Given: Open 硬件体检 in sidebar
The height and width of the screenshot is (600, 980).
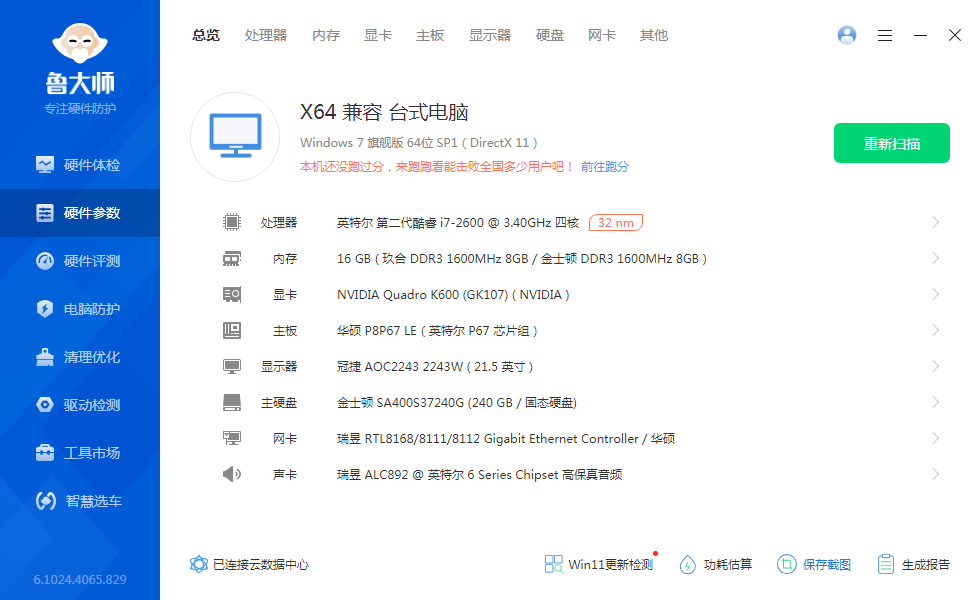Looking at the screenshot, I should 80,165.
